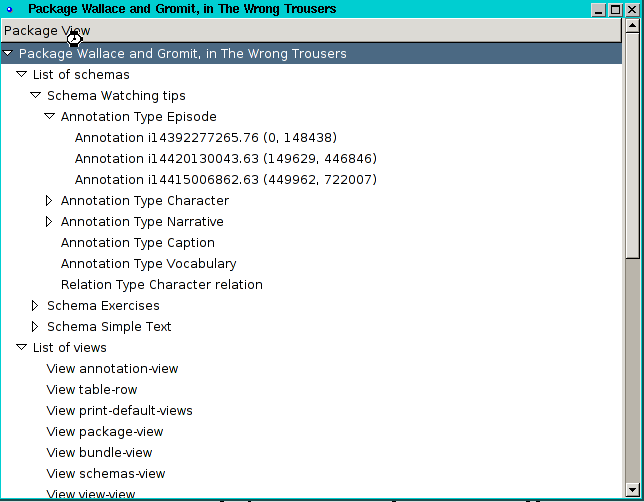This screenshot has height=502, width=644.
Task: Collapse the List of views node
Action: click(x=22, y=348)
